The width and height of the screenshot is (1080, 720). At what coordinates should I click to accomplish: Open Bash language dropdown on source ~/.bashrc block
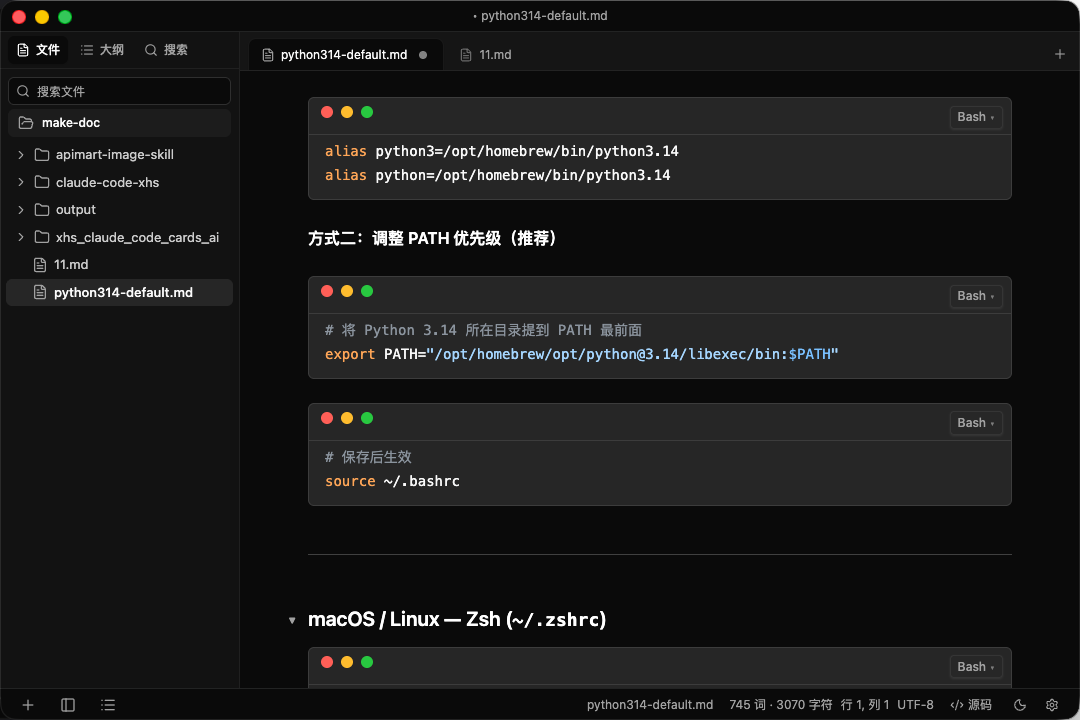click(x=975, y=423)
